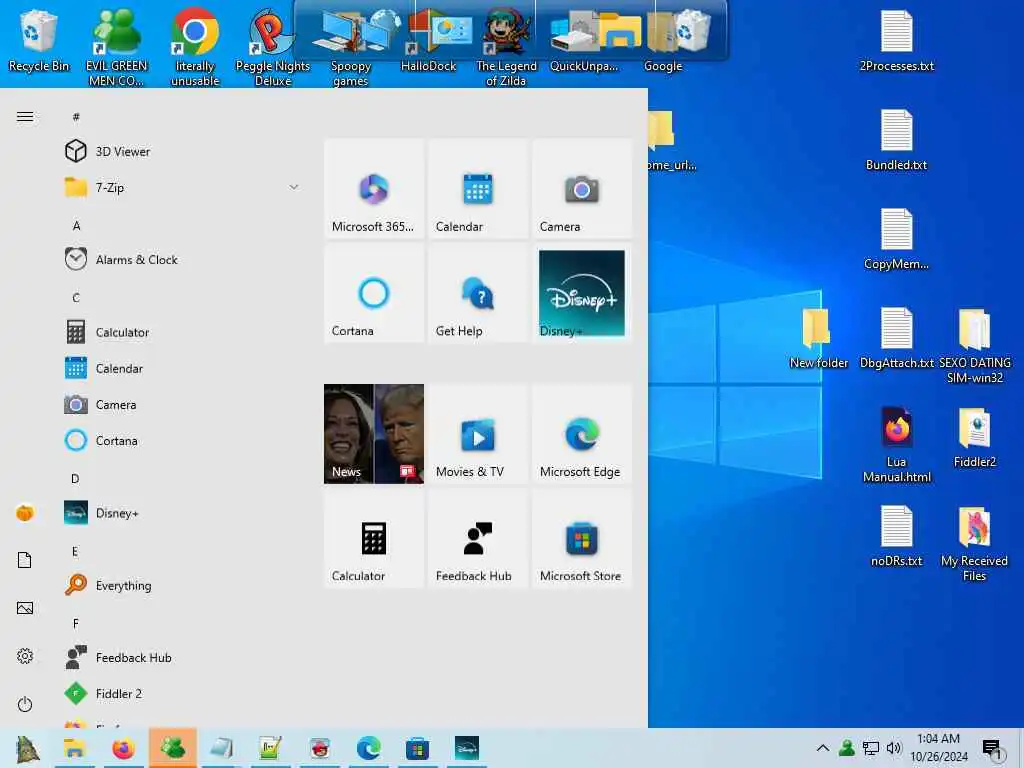Open the 2Processes.txt file on the desktop
Viewport: 1024px width, 768px height.
coord(897,40)
